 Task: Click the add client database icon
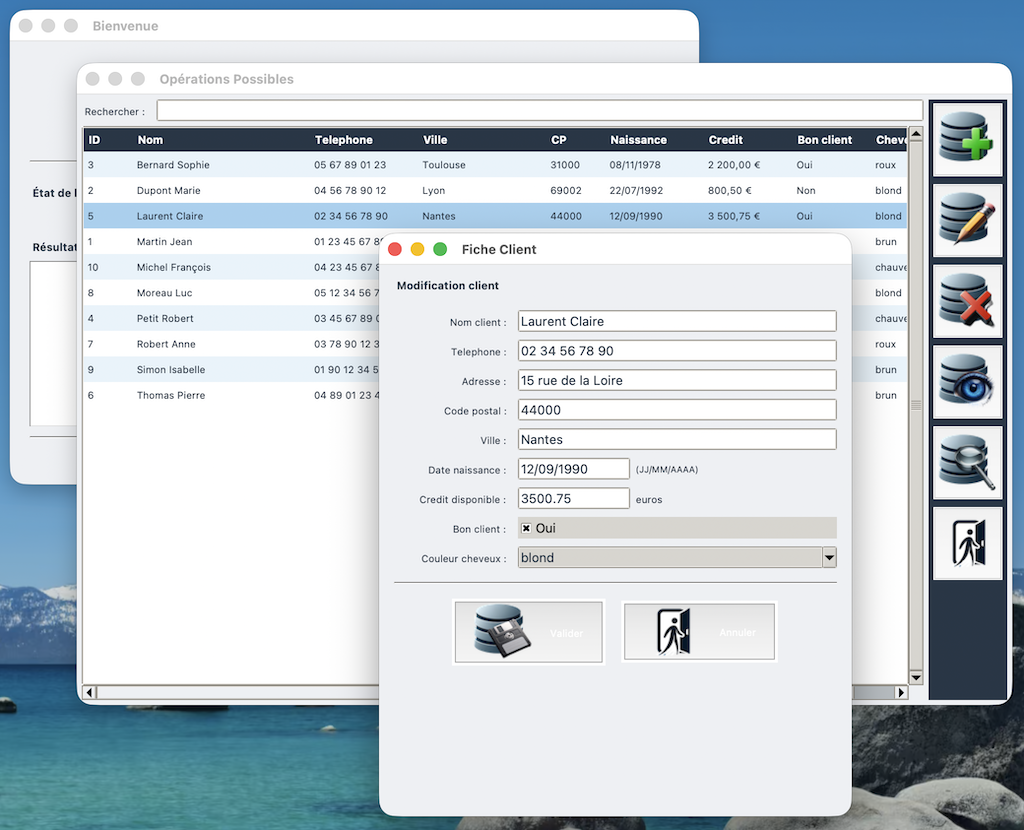(x=967, y=140)
